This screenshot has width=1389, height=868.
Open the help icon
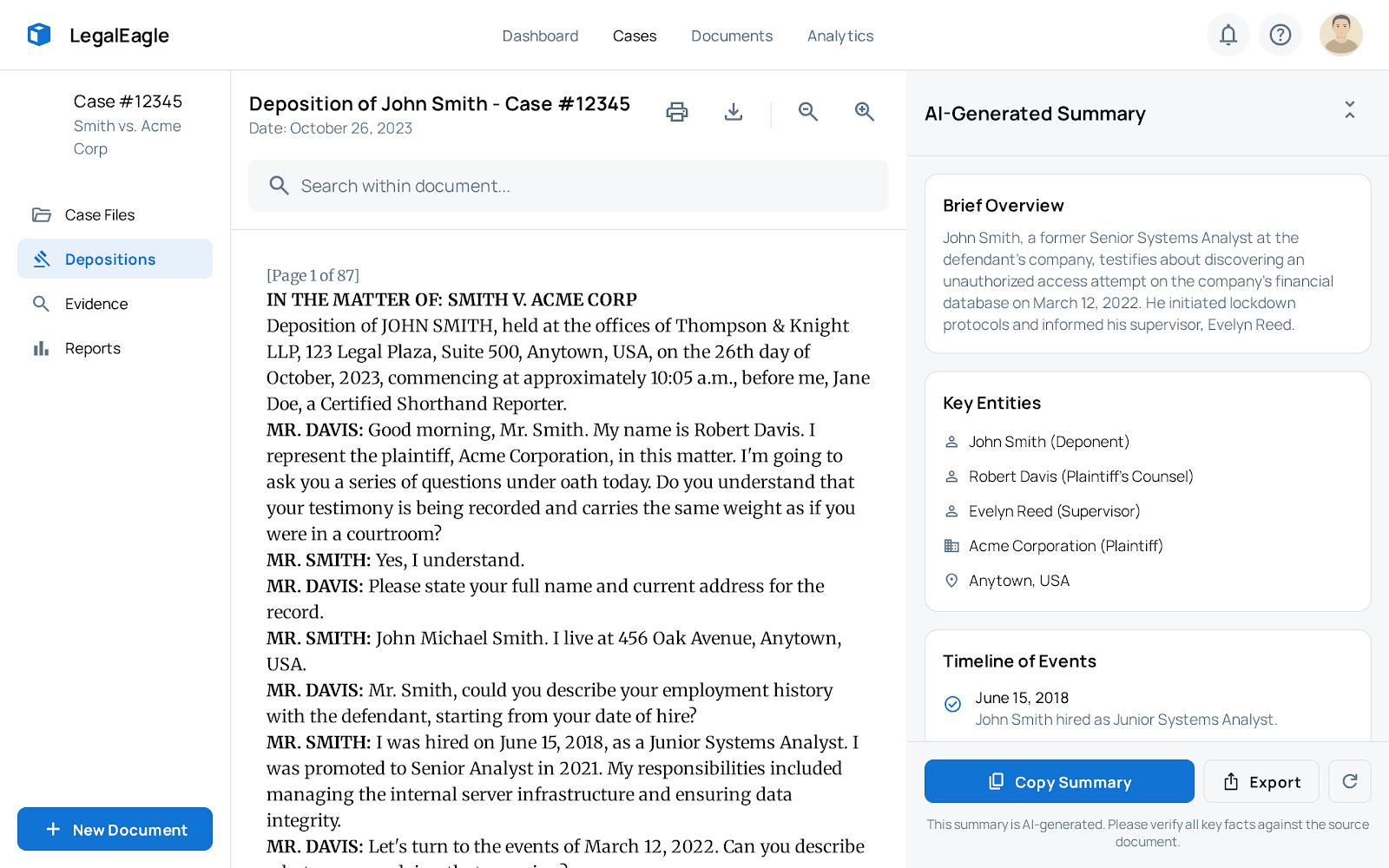1280,35
